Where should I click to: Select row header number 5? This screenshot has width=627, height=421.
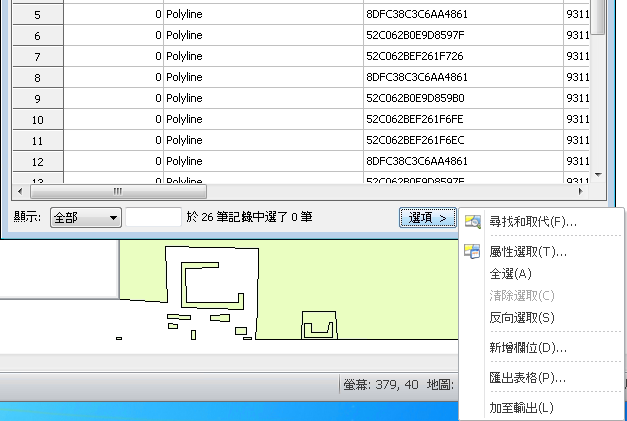click(37, 15)
